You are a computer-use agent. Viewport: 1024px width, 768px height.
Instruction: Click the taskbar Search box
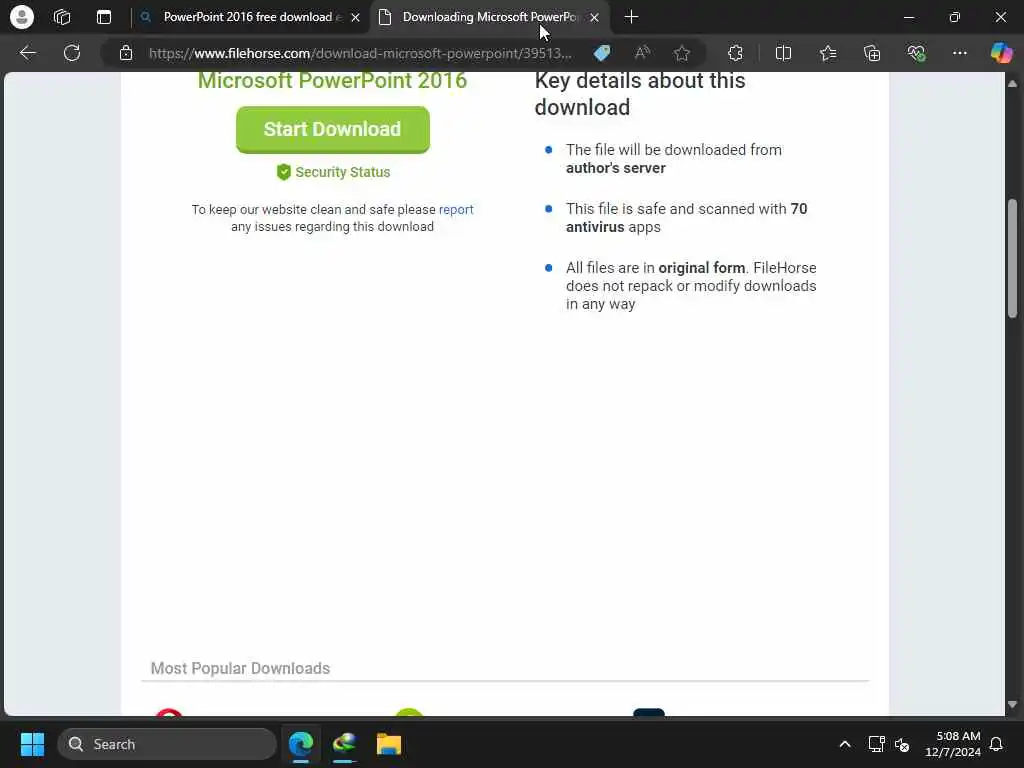pyautogui.click(x=167, y=744)
